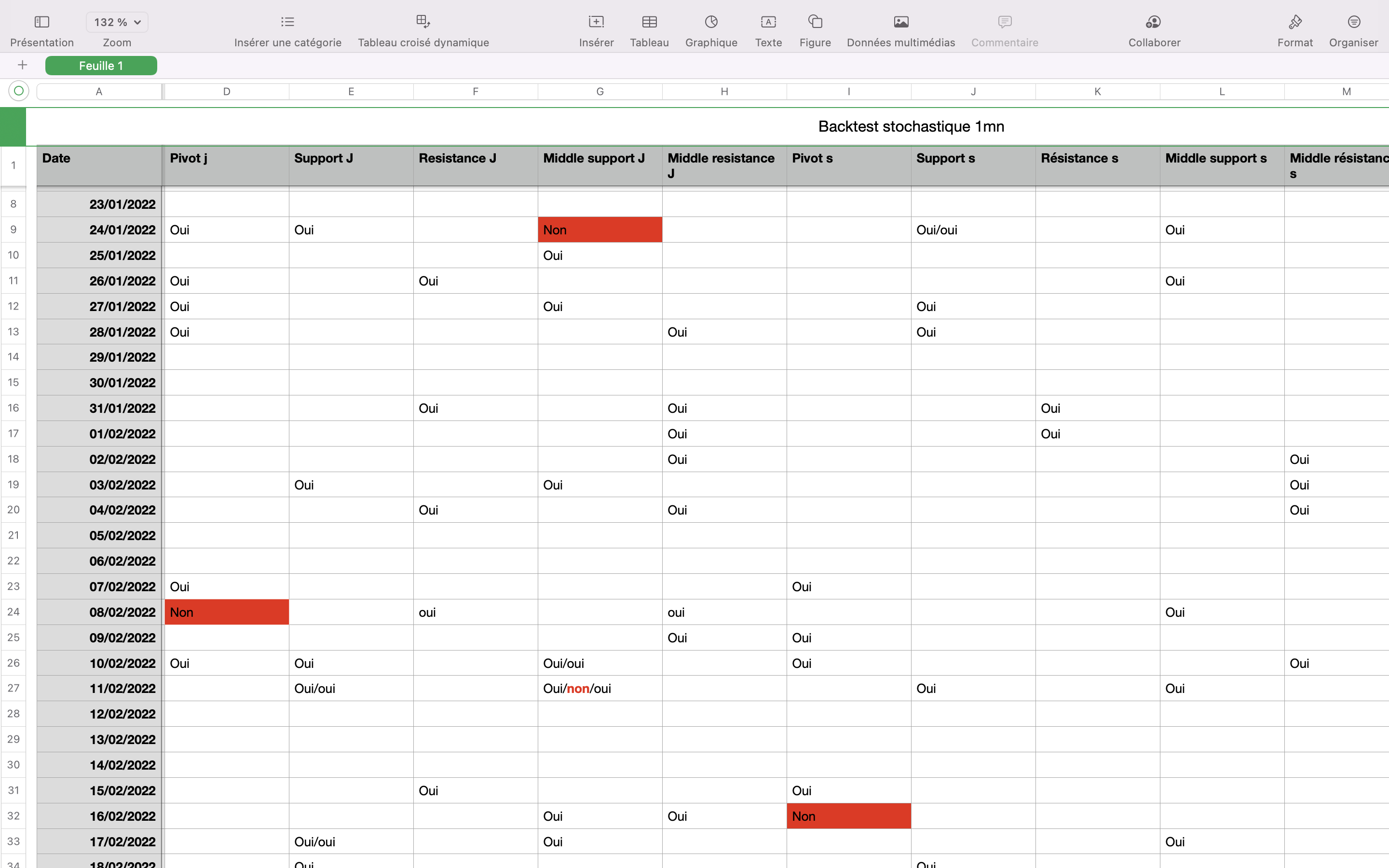Select column G header
The image size is (1389, 868).
(600, 91)
